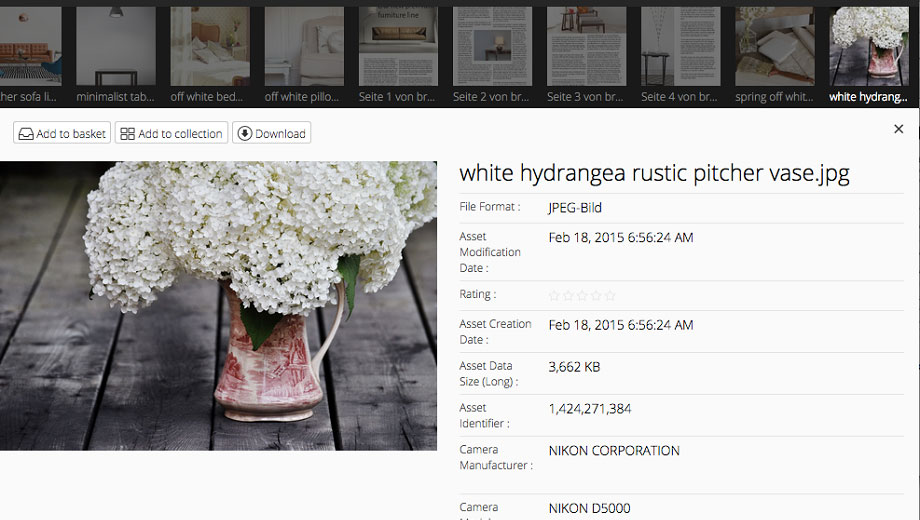Close the asset detail panel
This screenshot has width=920, height=520.
coord(898,129)
